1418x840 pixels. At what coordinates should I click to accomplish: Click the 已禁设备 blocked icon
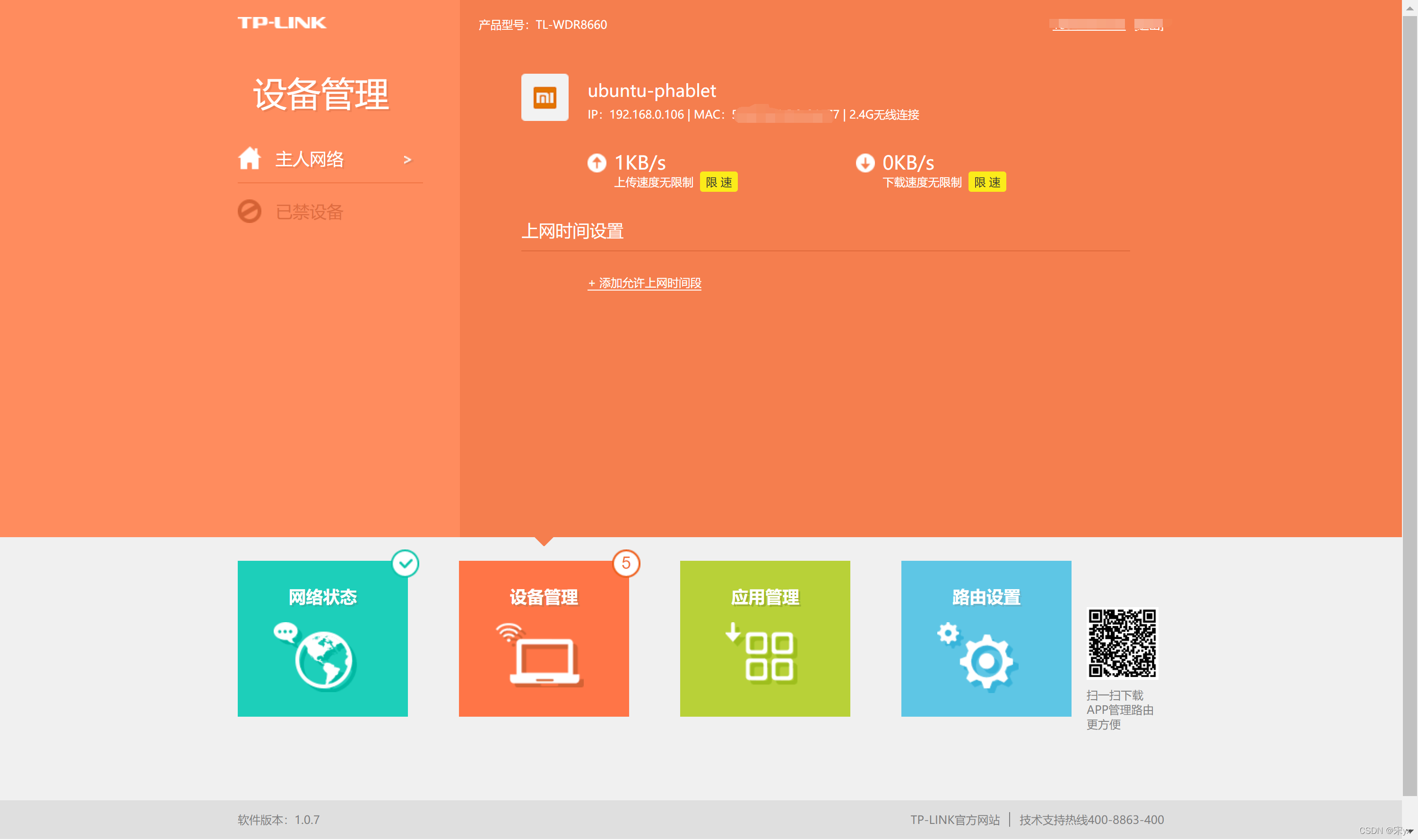coord(249,212)
